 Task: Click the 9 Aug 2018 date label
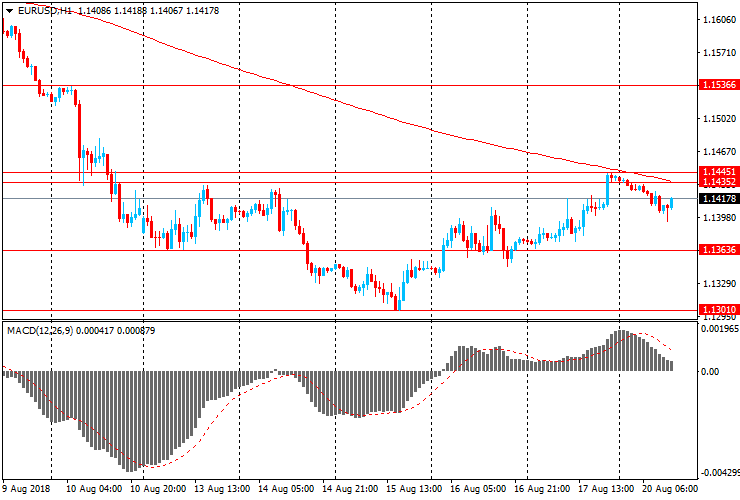[x=25, y=489]
